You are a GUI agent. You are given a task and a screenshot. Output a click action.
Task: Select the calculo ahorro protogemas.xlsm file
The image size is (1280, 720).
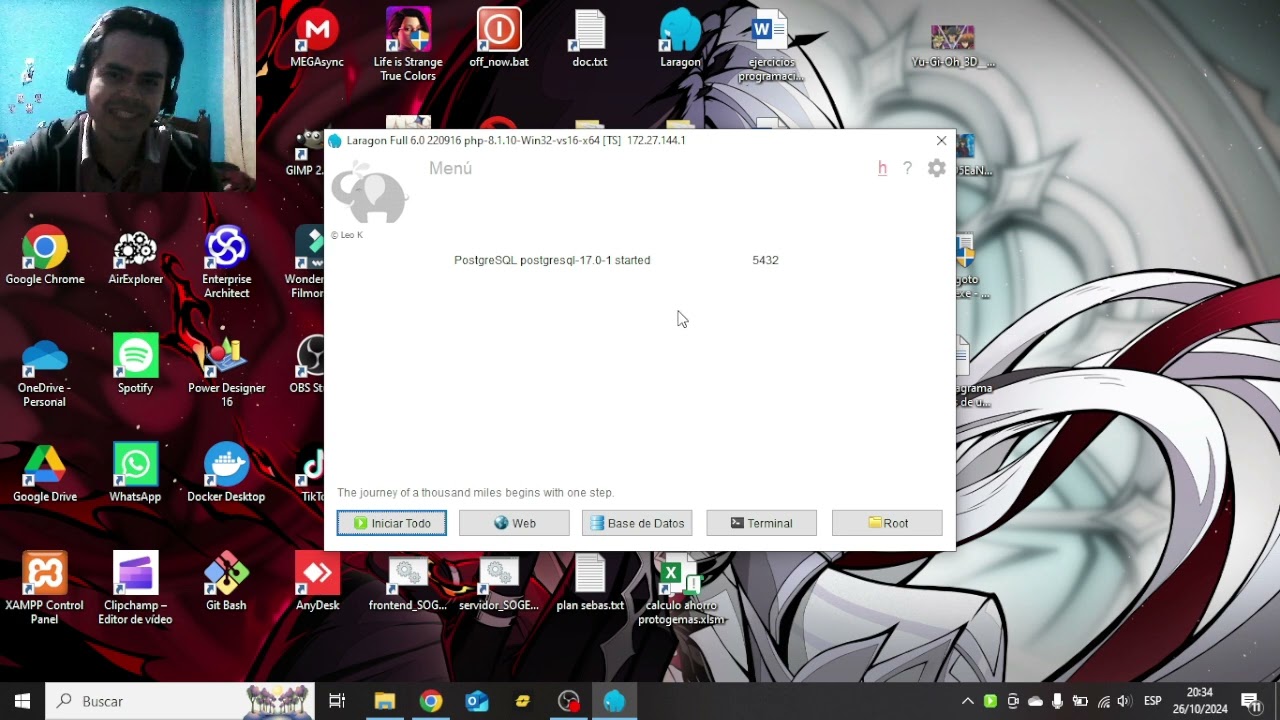coord(681,591)
